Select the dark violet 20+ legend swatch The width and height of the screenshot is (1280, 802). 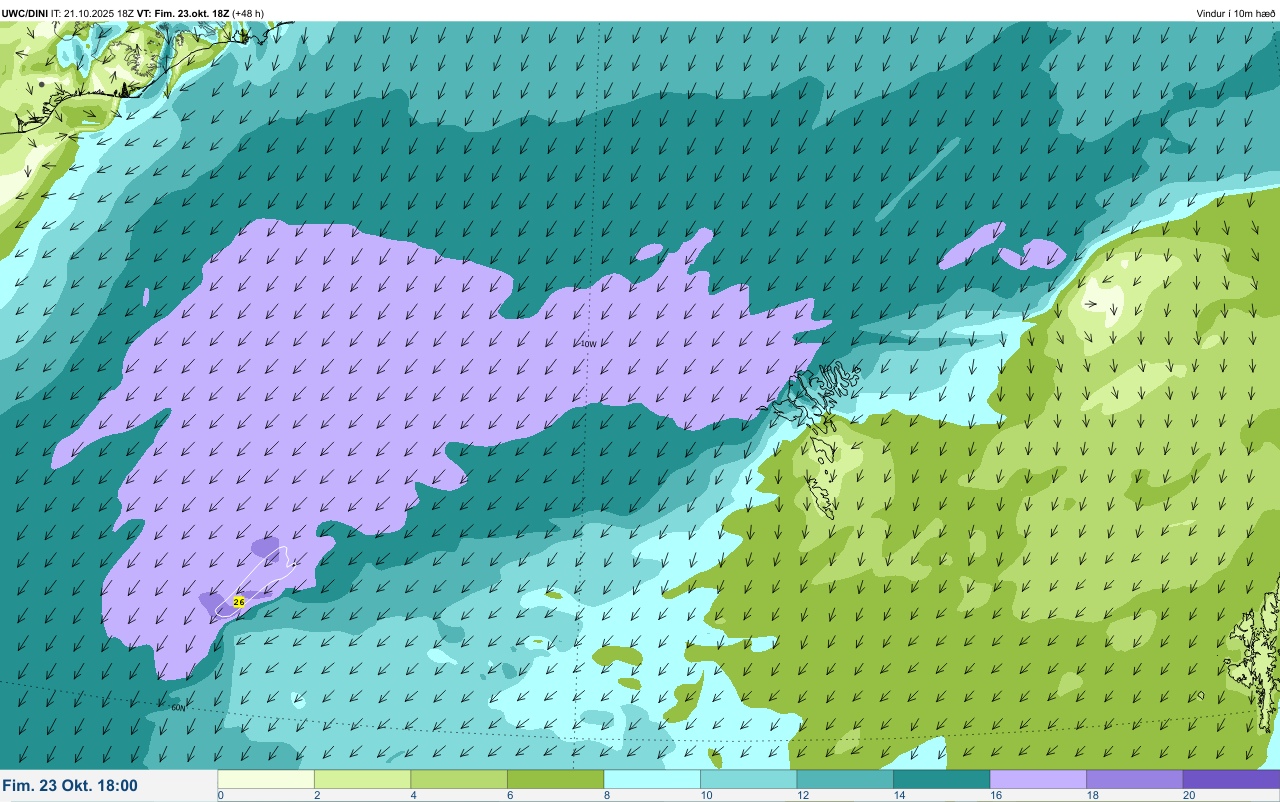pyautogui.click(x=1231, y=779)
